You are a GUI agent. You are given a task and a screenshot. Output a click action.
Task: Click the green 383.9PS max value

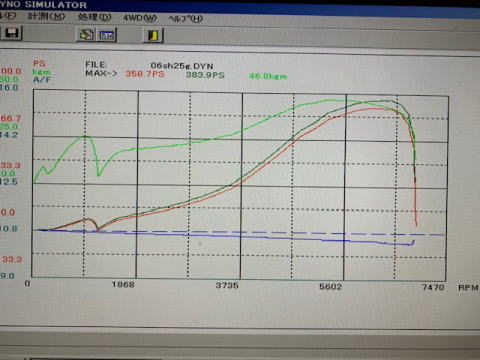(x=205, y=75)
